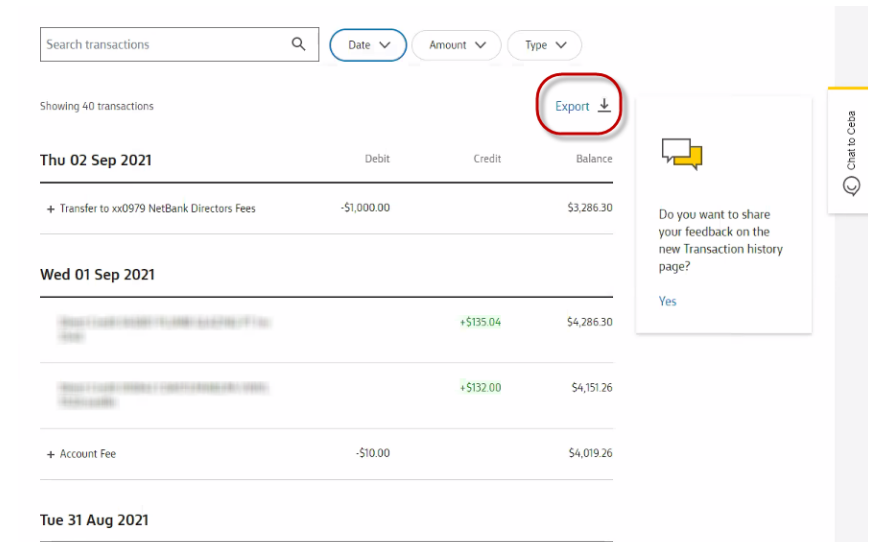
Task: Expand the Account Fee transaction details
Action: pyautogui.click(x=50, y=454)
